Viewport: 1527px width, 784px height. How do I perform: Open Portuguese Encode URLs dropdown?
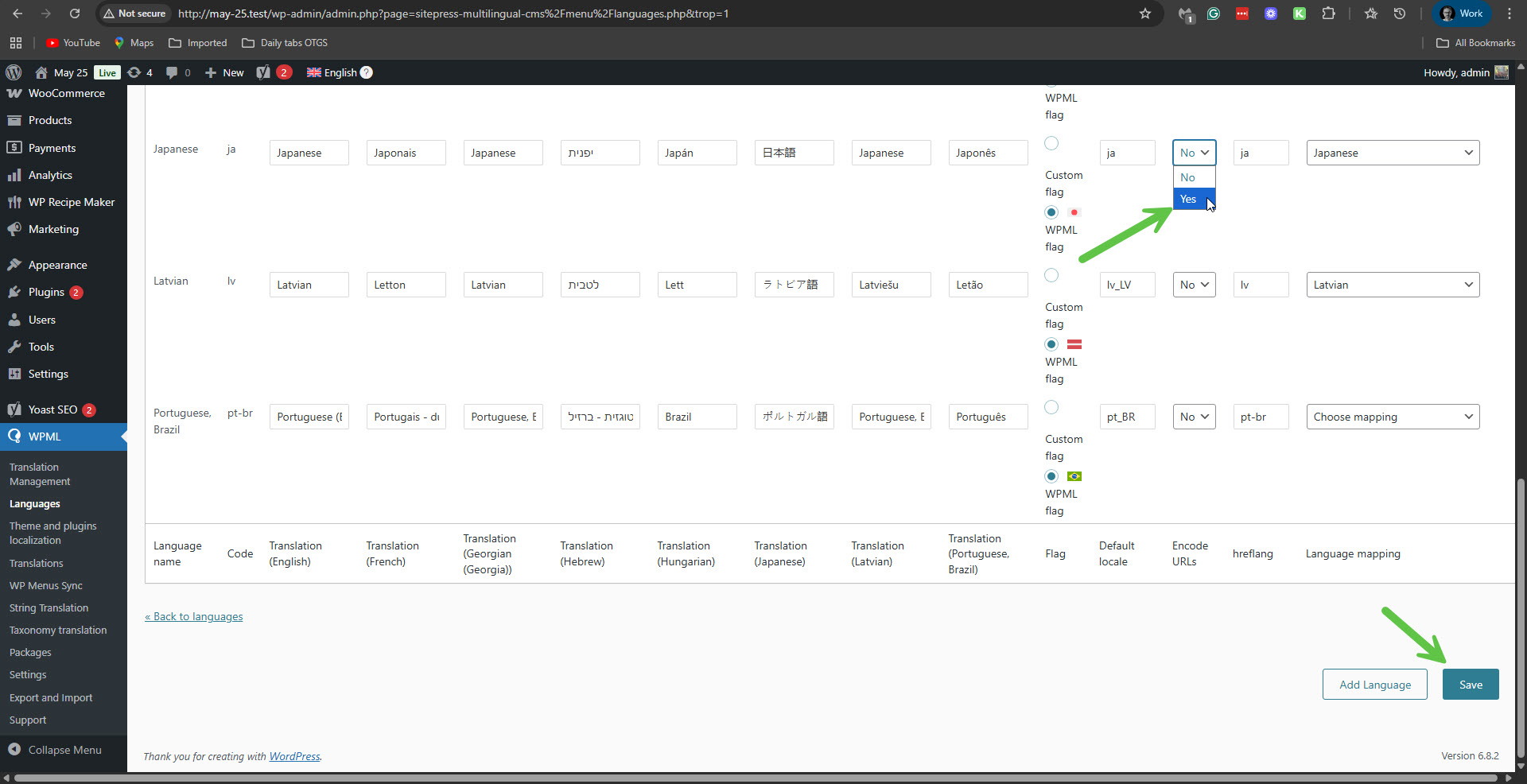[x=1194, y=417]
